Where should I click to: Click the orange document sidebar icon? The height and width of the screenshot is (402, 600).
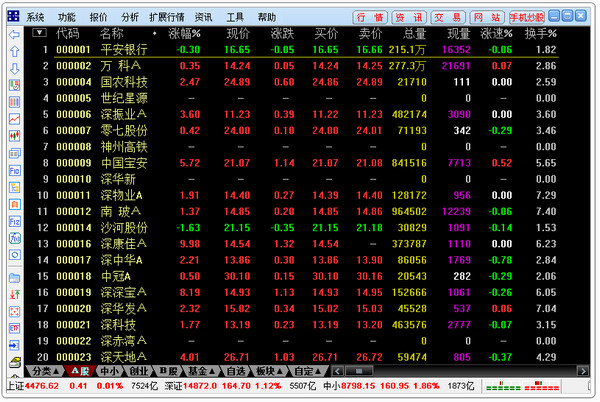pos(15,205)
